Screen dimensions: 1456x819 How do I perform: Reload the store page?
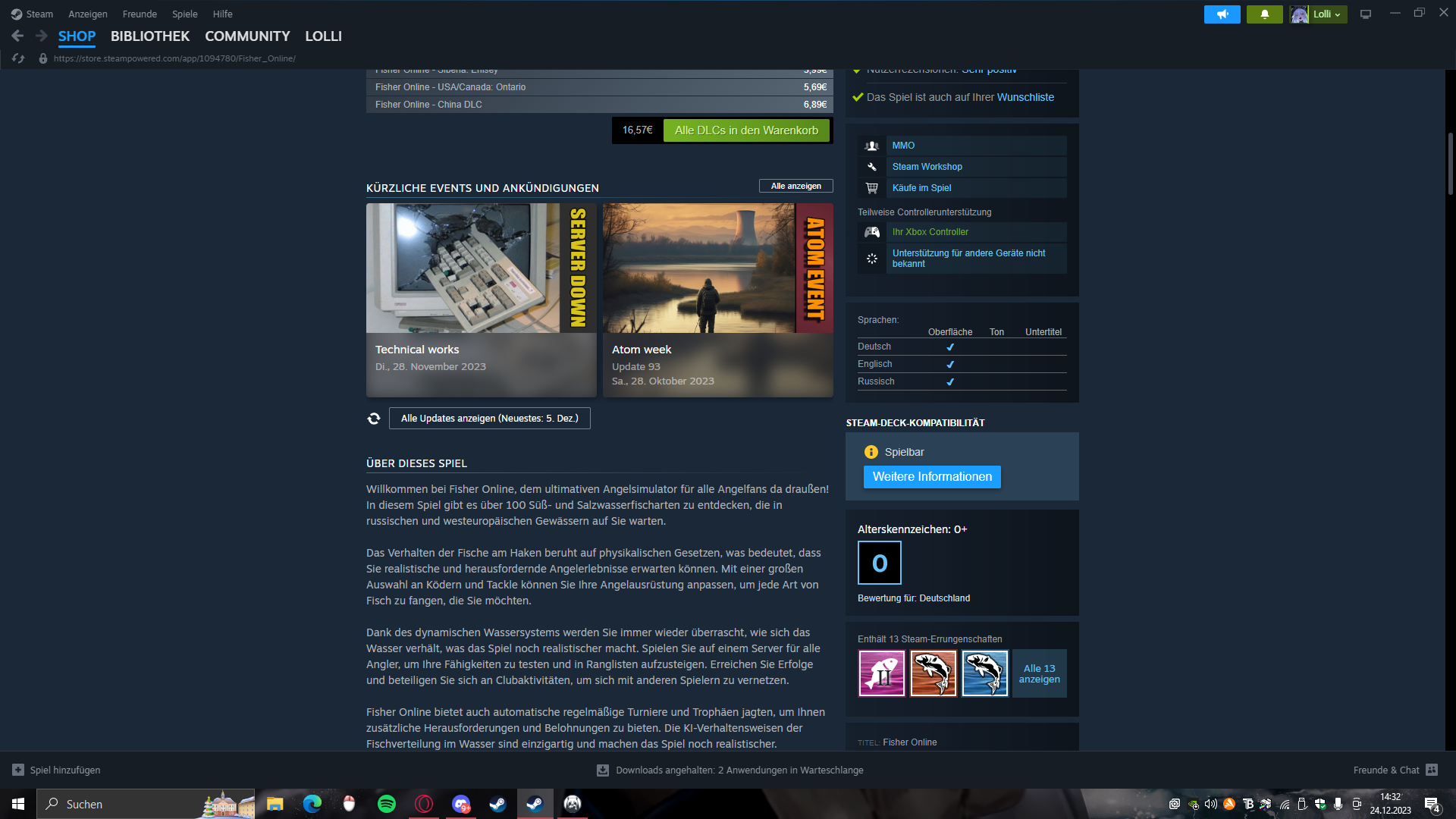[18, 58]
